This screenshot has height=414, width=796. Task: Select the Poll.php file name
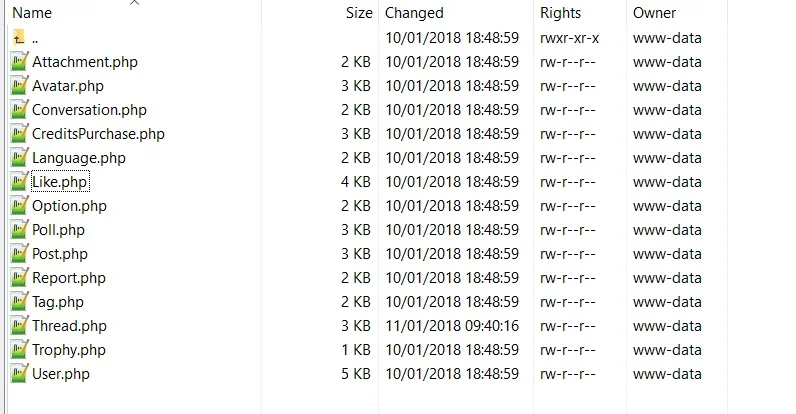coord(58,229)
